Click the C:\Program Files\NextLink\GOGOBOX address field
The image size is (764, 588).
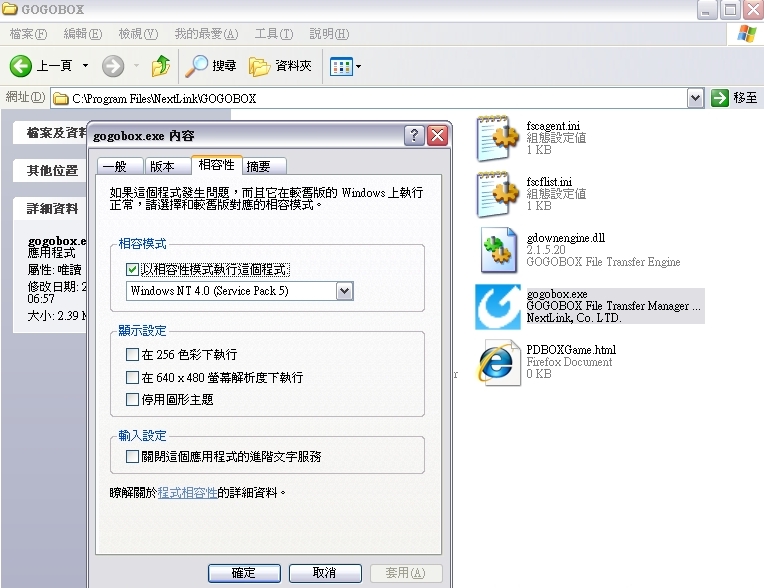point(369,98)
